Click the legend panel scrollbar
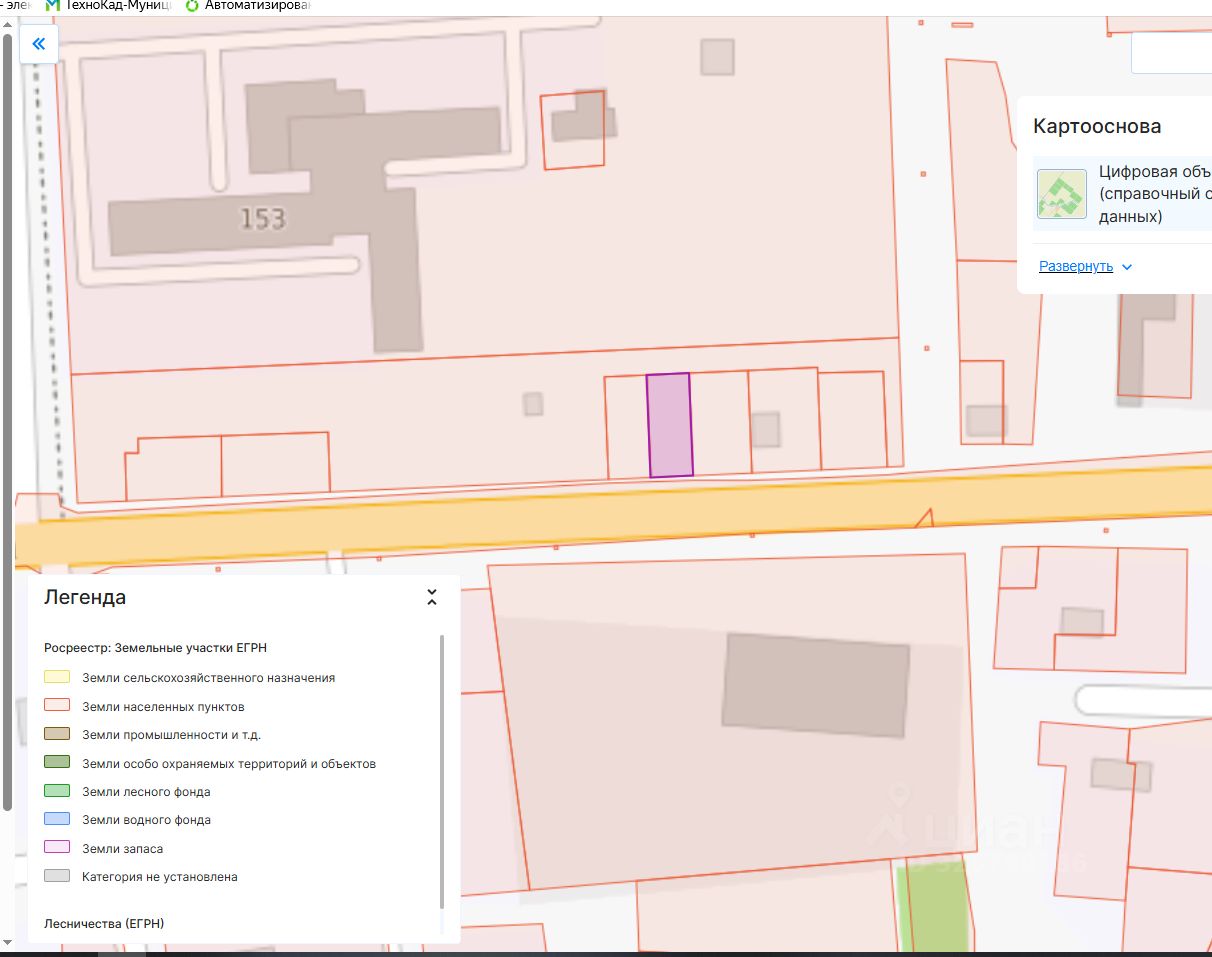Screen dimensions: 1212x957 (441, 770)
